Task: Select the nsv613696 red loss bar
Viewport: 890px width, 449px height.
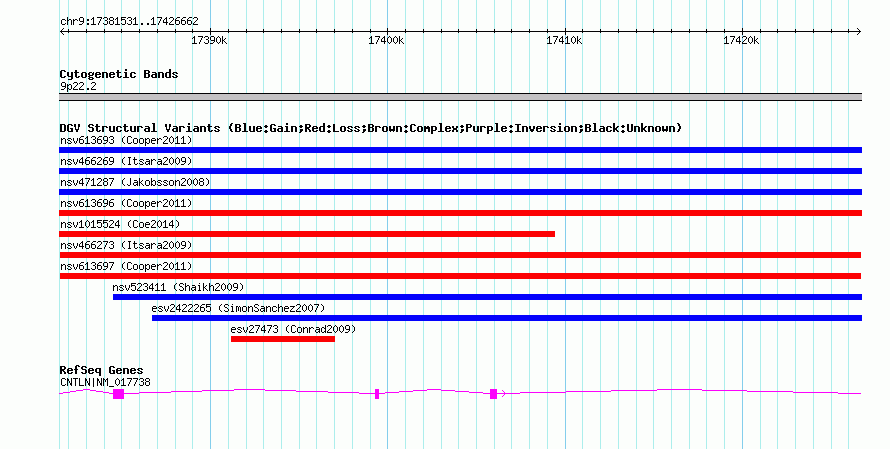Action: [460, 213]
